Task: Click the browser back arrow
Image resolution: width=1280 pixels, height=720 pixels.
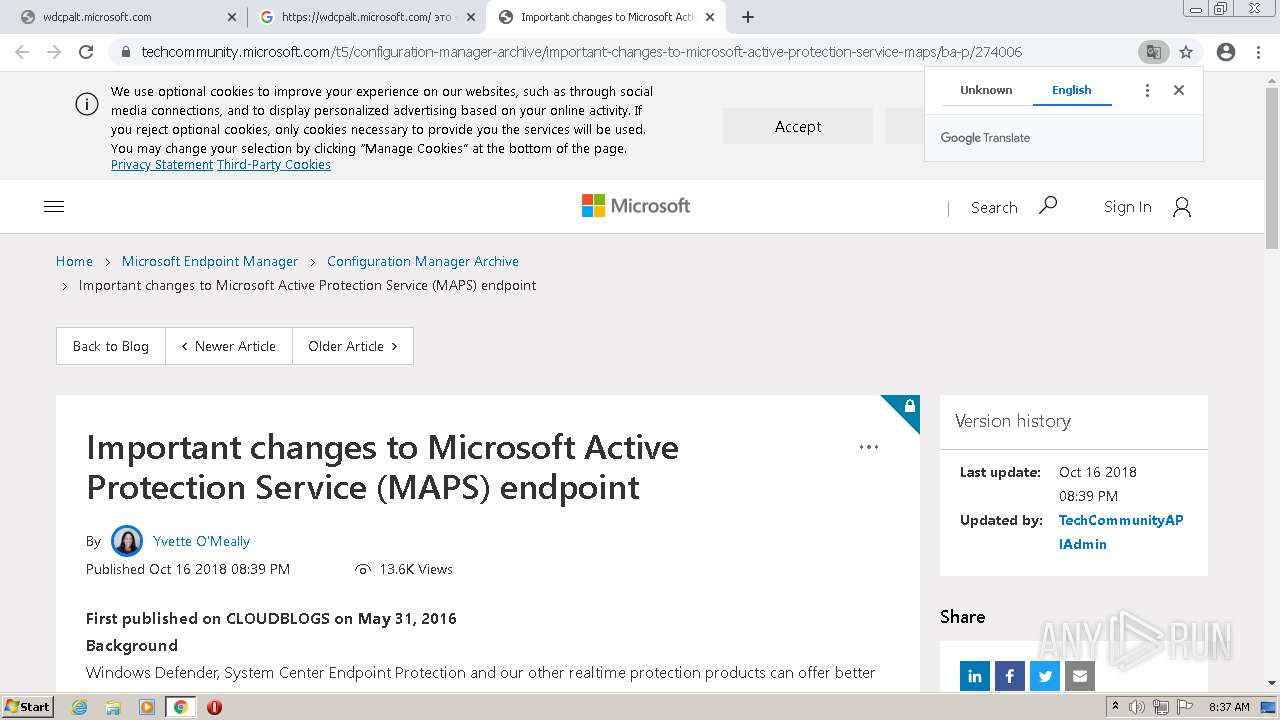Action: (22, 52)
